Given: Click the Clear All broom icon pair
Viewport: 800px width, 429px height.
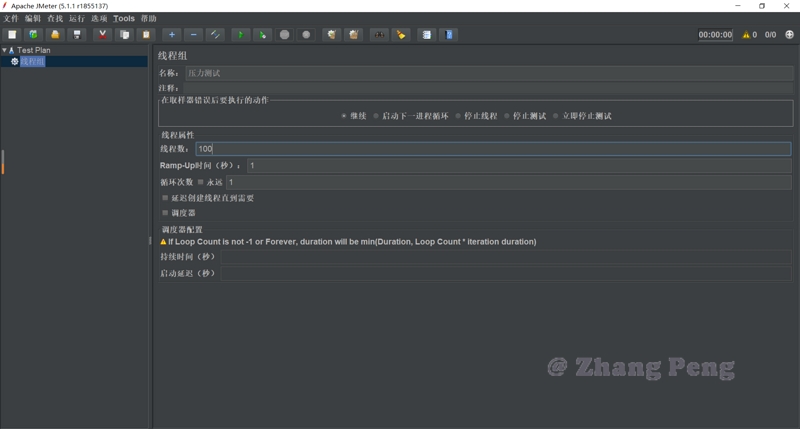Looking at the screenshot, I should click(x=353, y=34).
